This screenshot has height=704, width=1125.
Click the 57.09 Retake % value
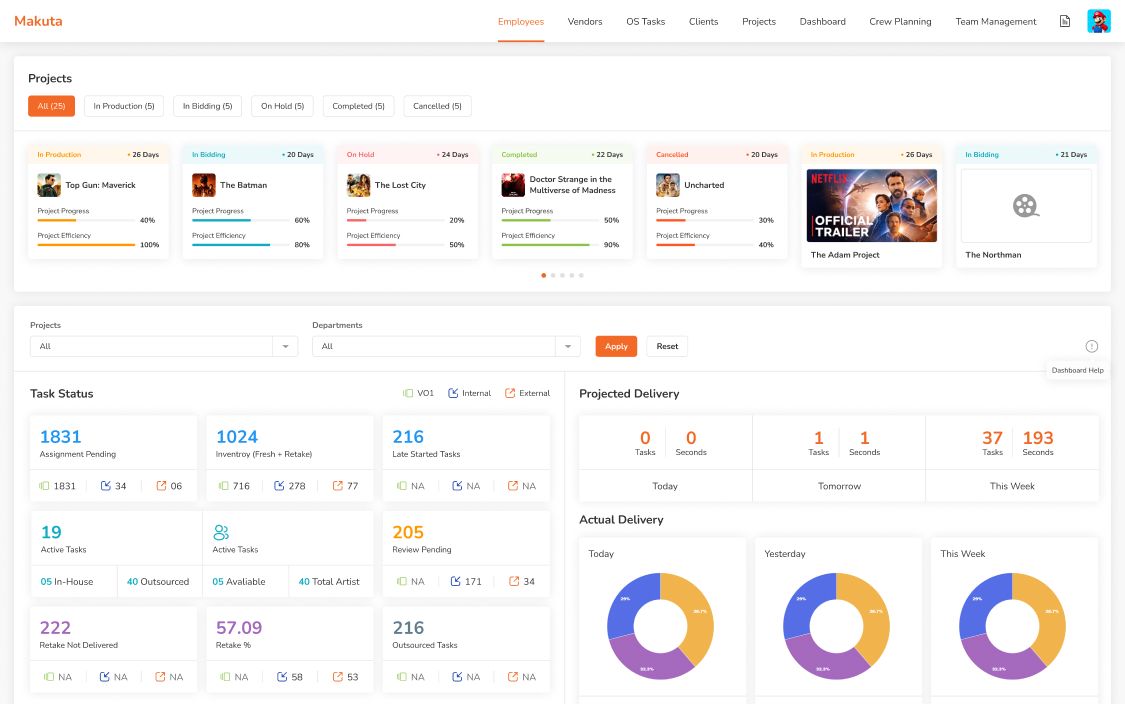(239, 628)
